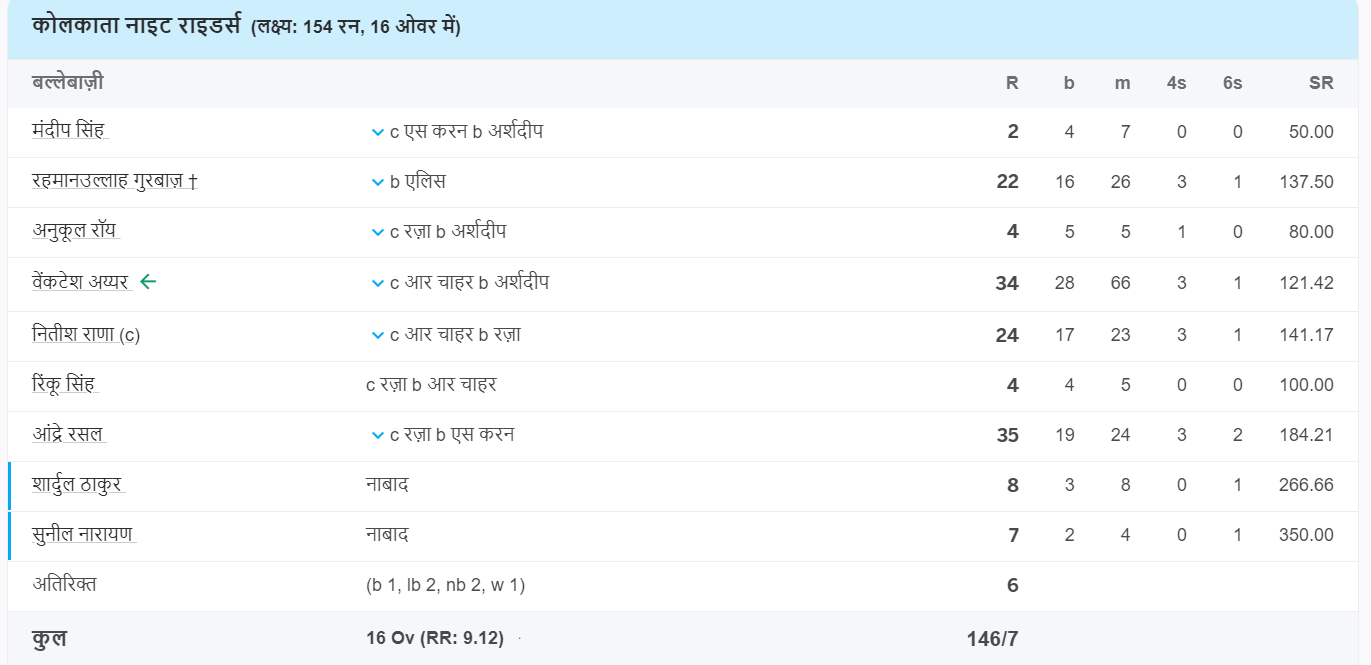Open अनुकूल रॉय player page
The image size is (1371, 665).
[x=75, y=231]
